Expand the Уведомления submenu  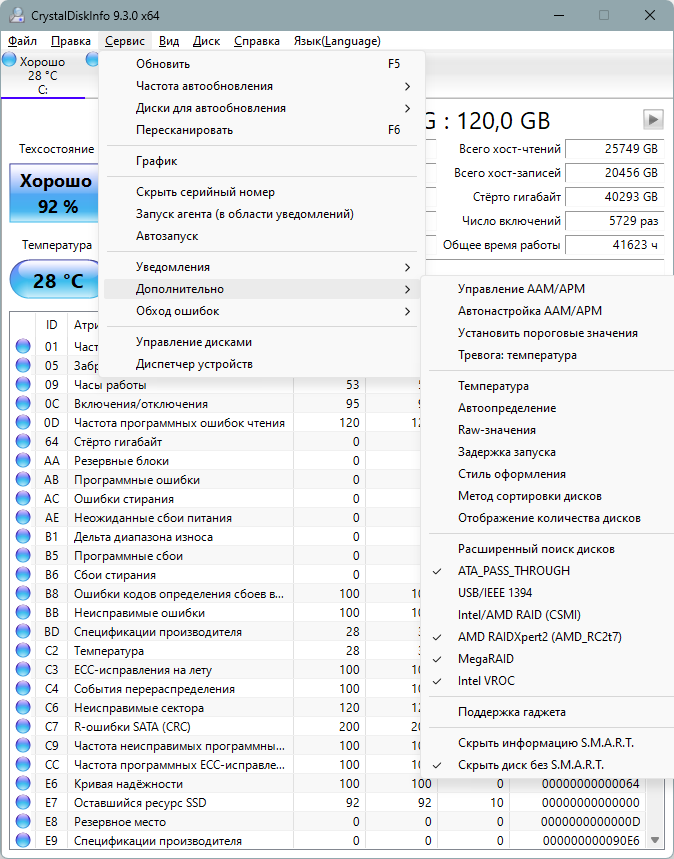point(262,267)
